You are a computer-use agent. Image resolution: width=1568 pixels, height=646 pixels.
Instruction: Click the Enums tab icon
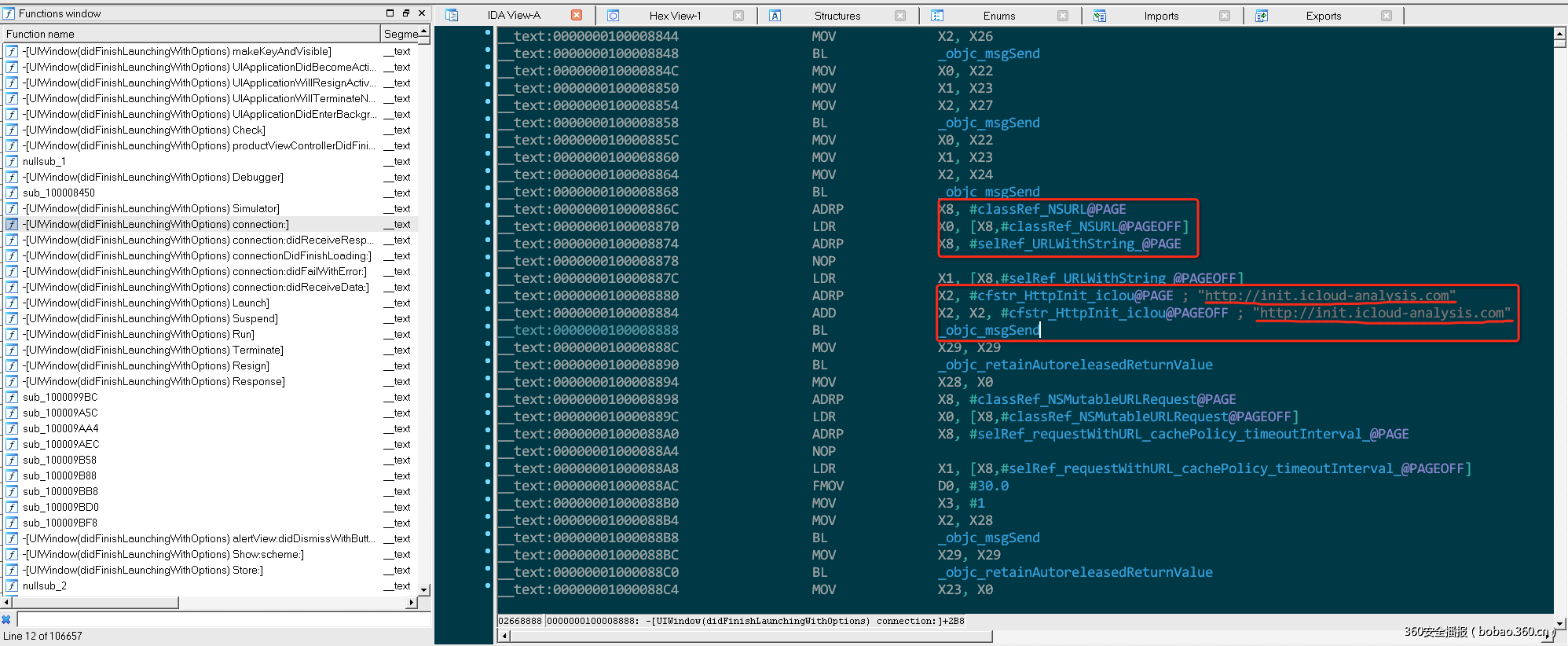(937, 15)
